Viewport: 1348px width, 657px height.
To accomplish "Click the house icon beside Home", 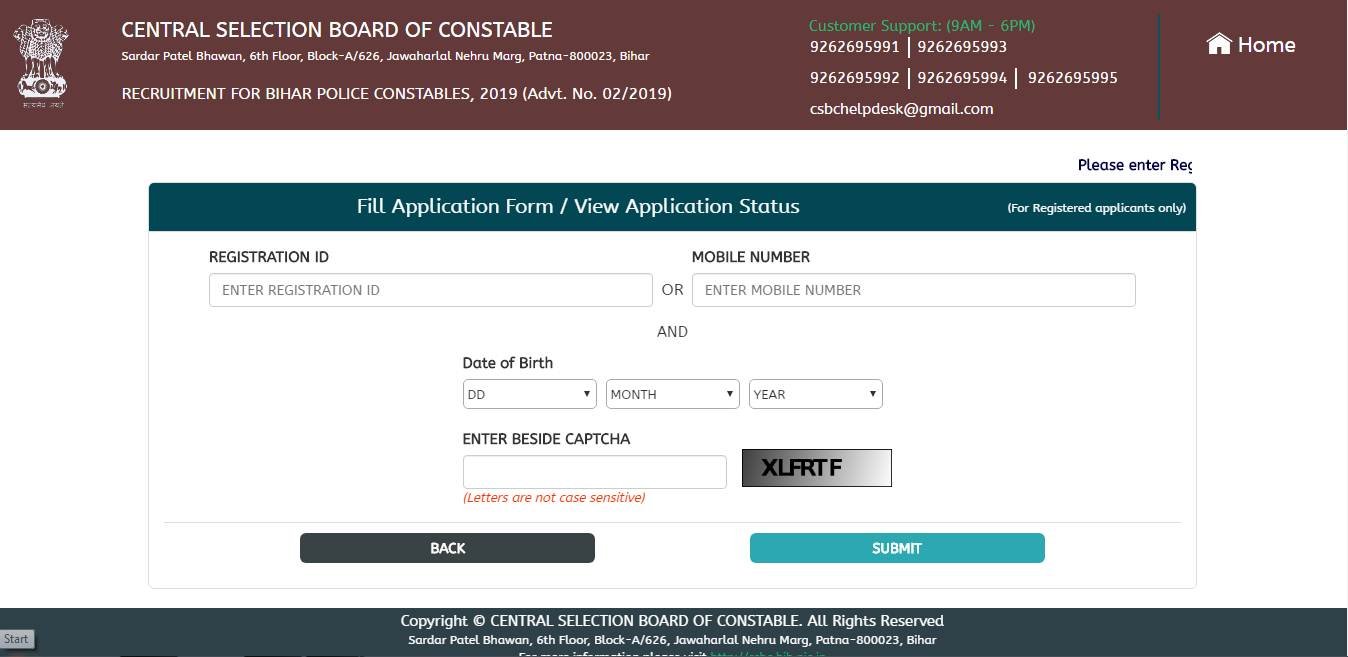I will click(1218, 44).
